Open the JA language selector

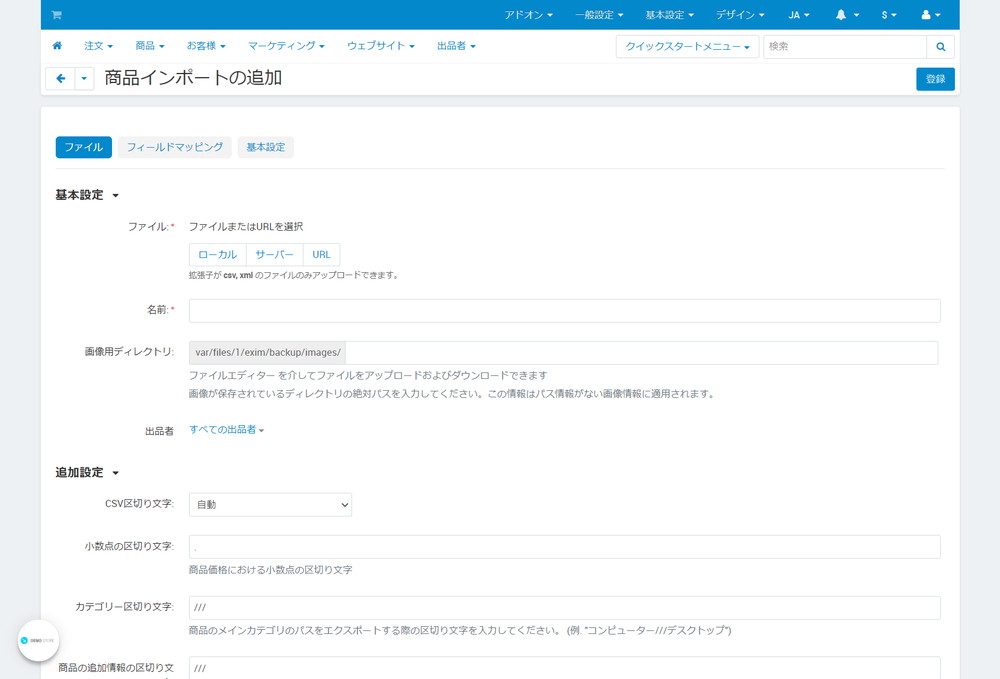pyautogui.click(x=798, y=15)
